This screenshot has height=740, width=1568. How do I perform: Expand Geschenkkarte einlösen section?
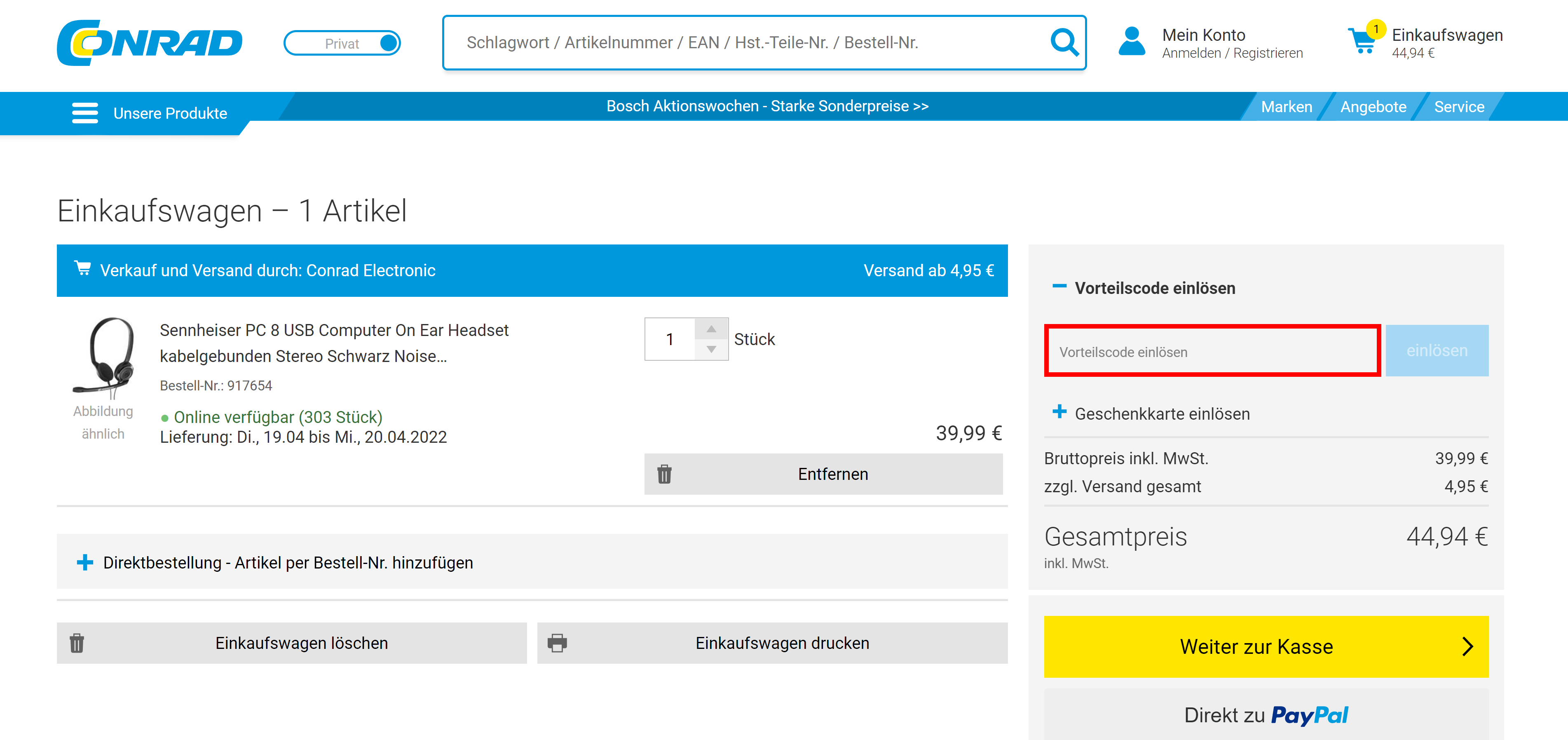click(1059, 412)
